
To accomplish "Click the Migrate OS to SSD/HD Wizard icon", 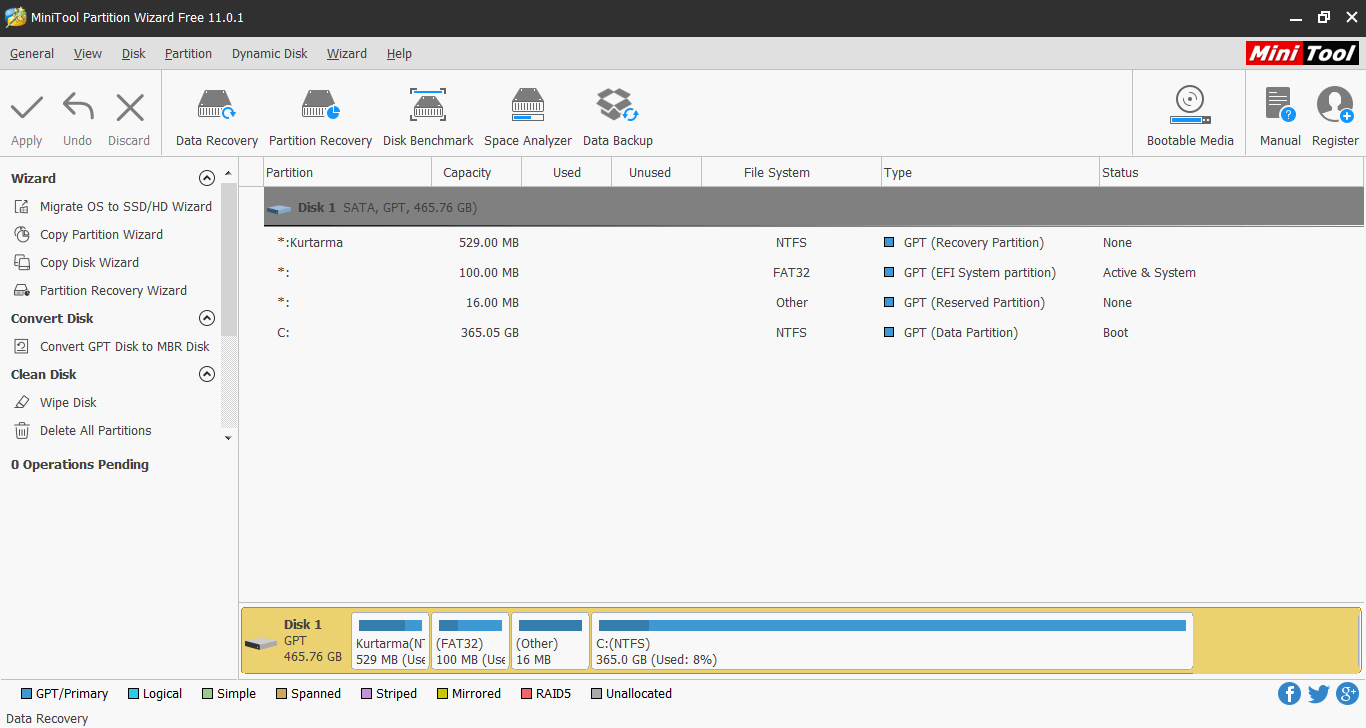I will click(21, 207).
